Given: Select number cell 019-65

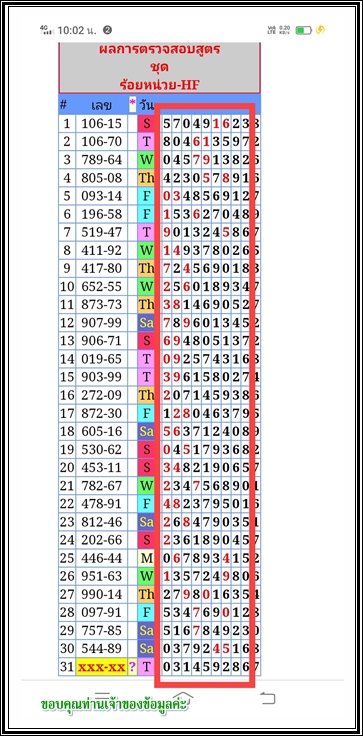Looking at the screenshot, I should point(101,359).
